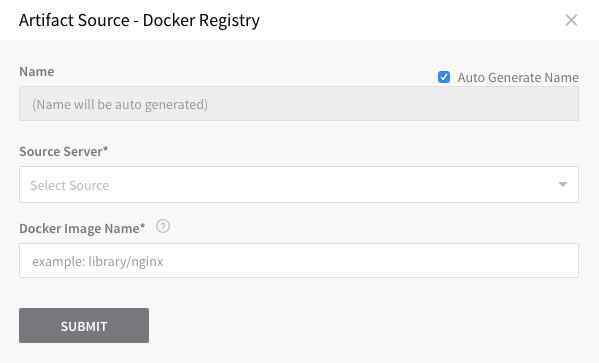Screen dimensions: 599x363
Task: Click the "example: library/nginx" placeholder text
Action: 97,261
